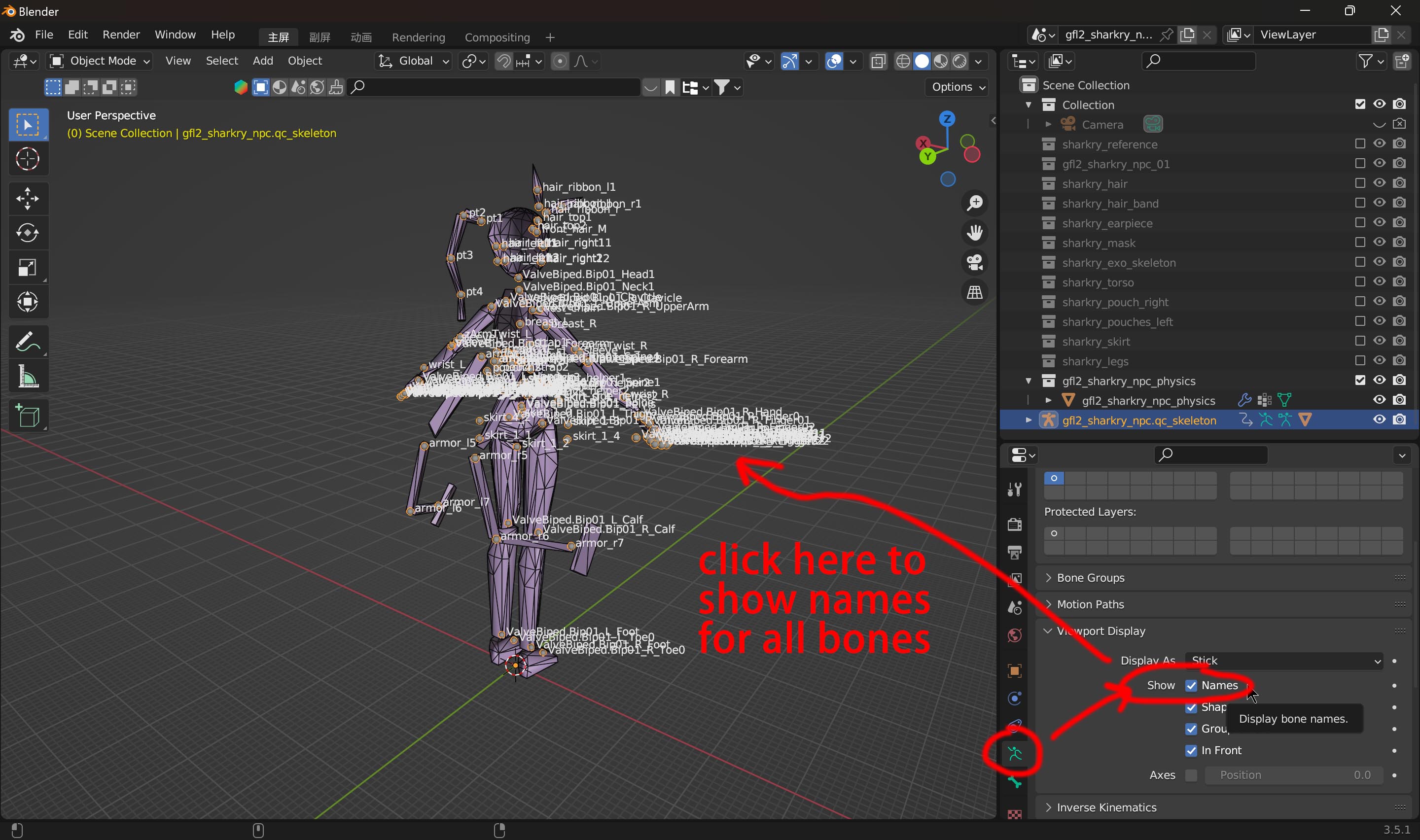Select sharkry_torso collection in outliner

tap(1098, 282)
